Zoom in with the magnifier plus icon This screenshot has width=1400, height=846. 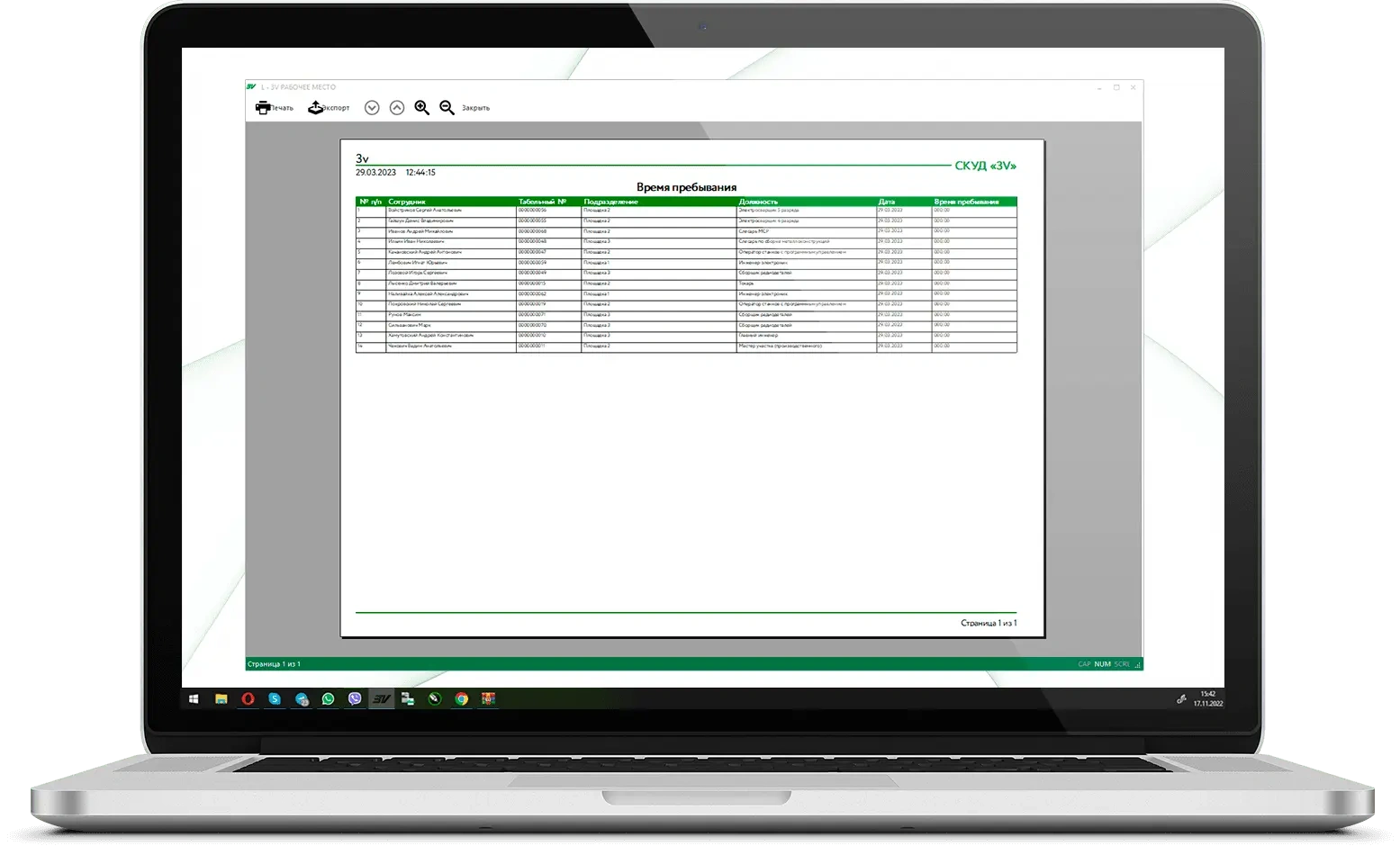[x=421, y=108]
